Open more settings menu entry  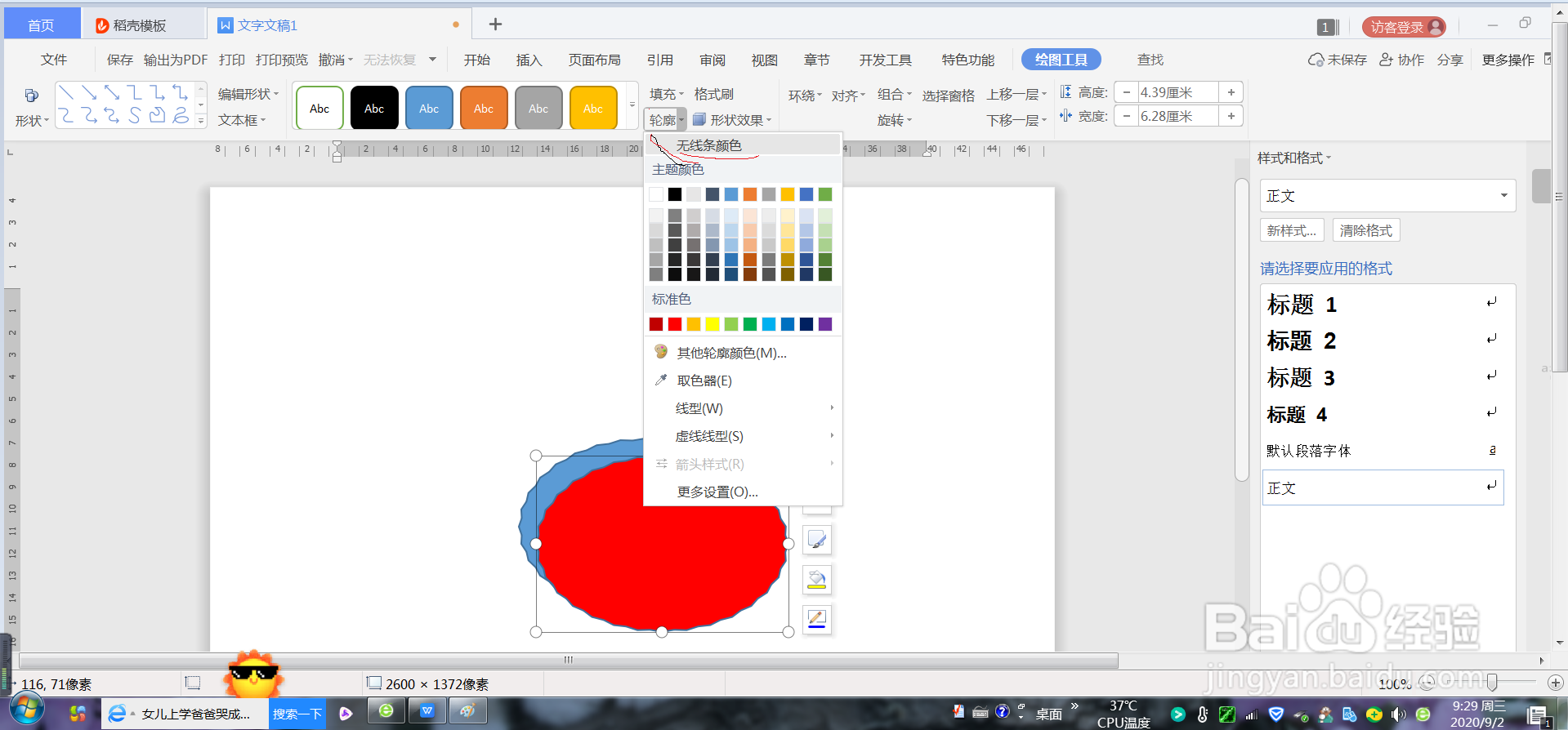pos(742,492)
